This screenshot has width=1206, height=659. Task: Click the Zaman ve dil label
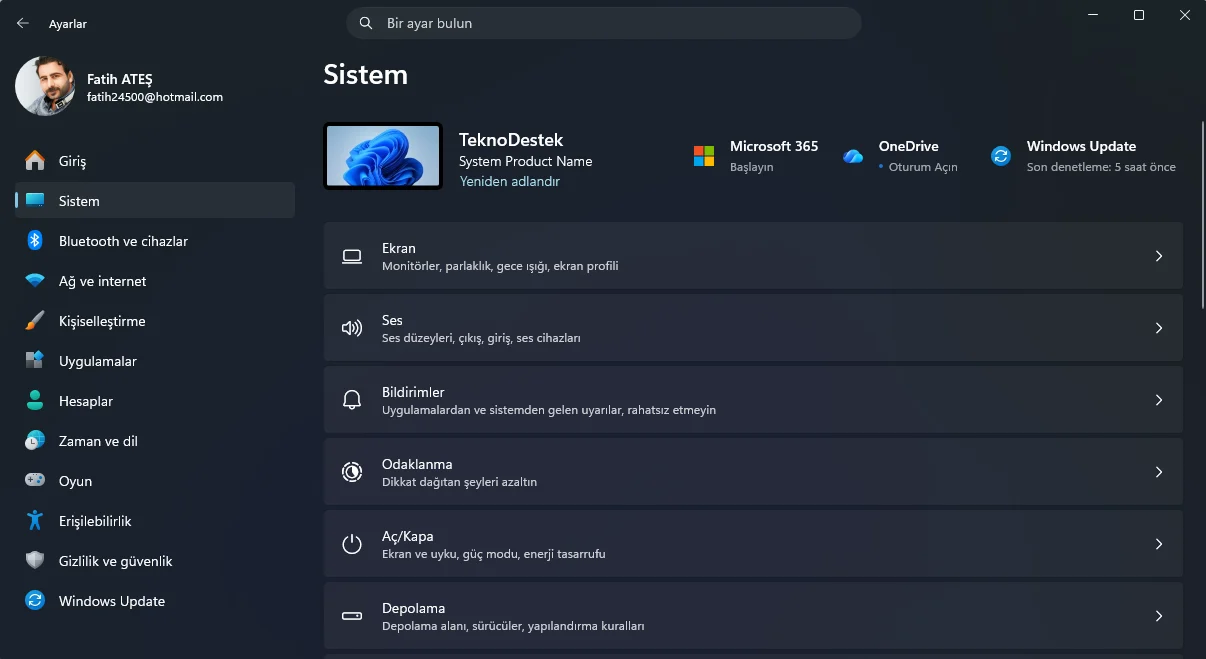point(98,441)
